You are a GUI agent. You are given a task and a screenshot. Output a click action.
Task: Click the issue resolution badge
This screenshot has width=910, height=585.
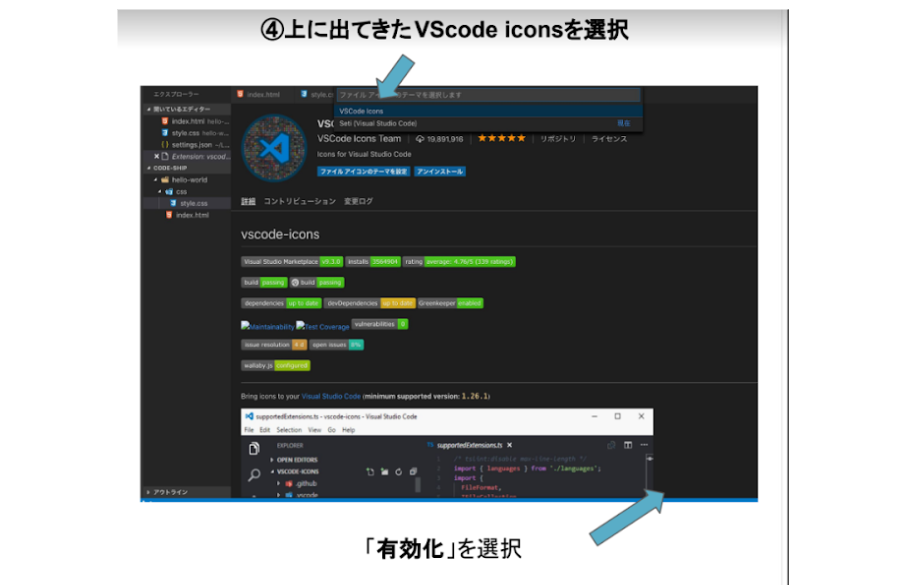[273, 345]
